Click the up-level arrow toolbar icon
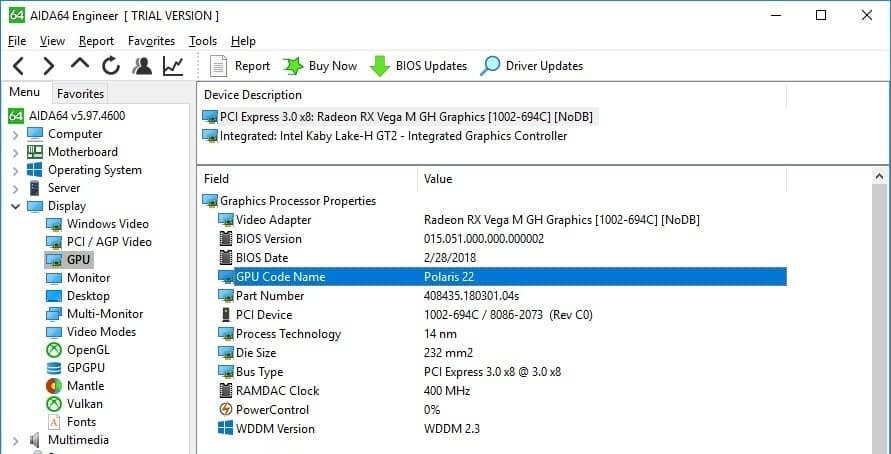Viewport: 891px width, 454px height. 80,64
